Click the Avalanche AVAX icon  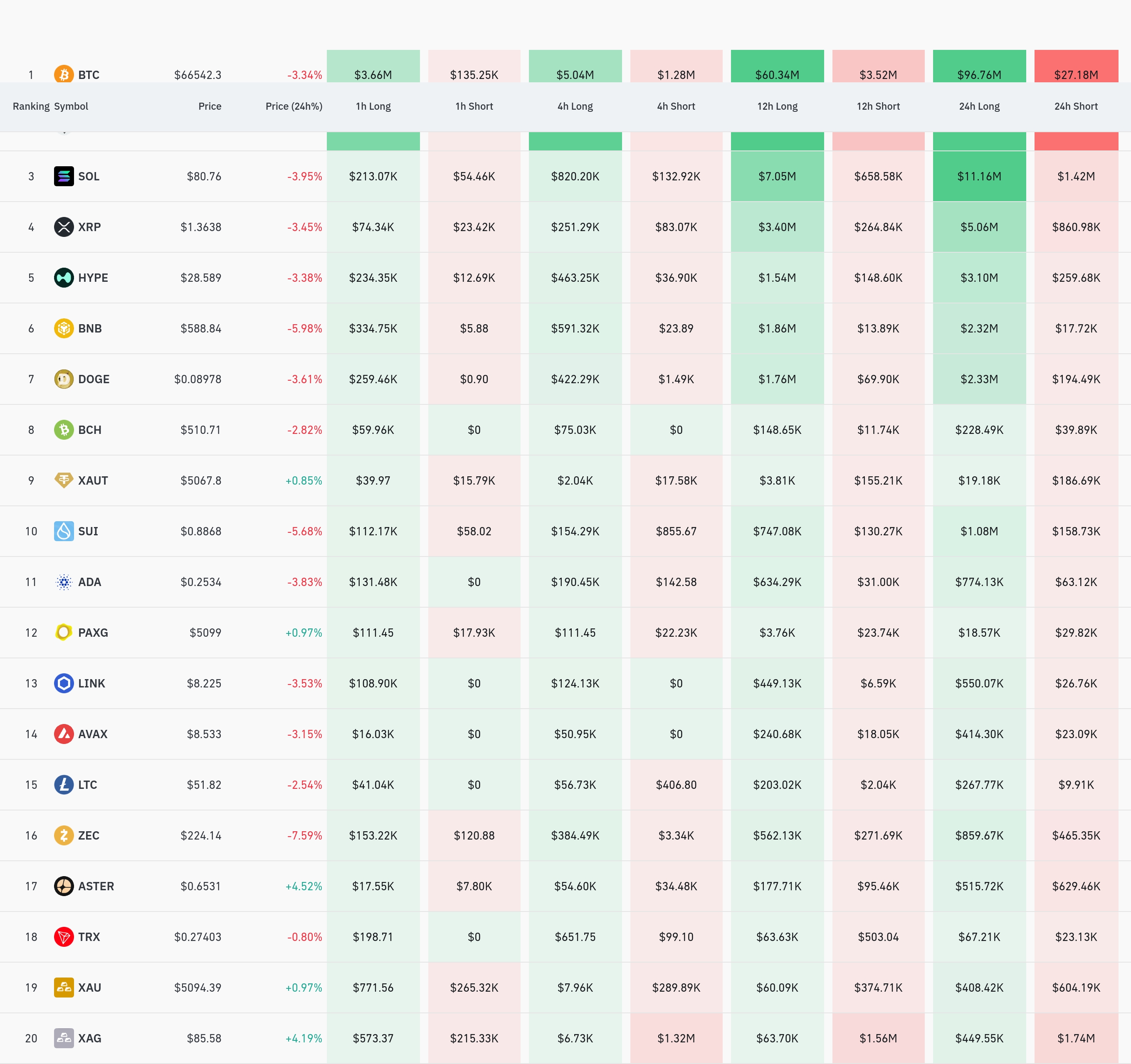click(x=64, y=734)
